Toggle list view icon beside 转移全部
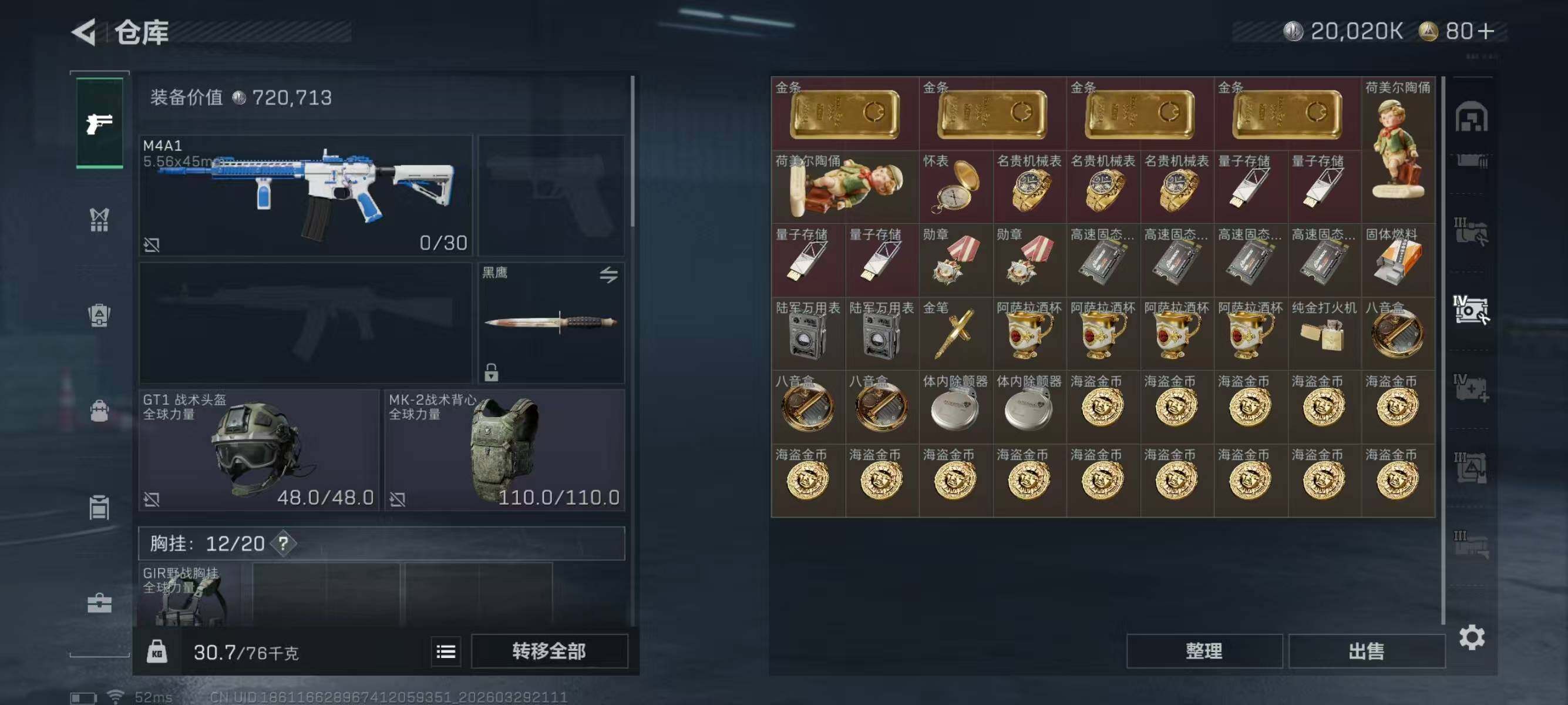 (x=446, y=652)
